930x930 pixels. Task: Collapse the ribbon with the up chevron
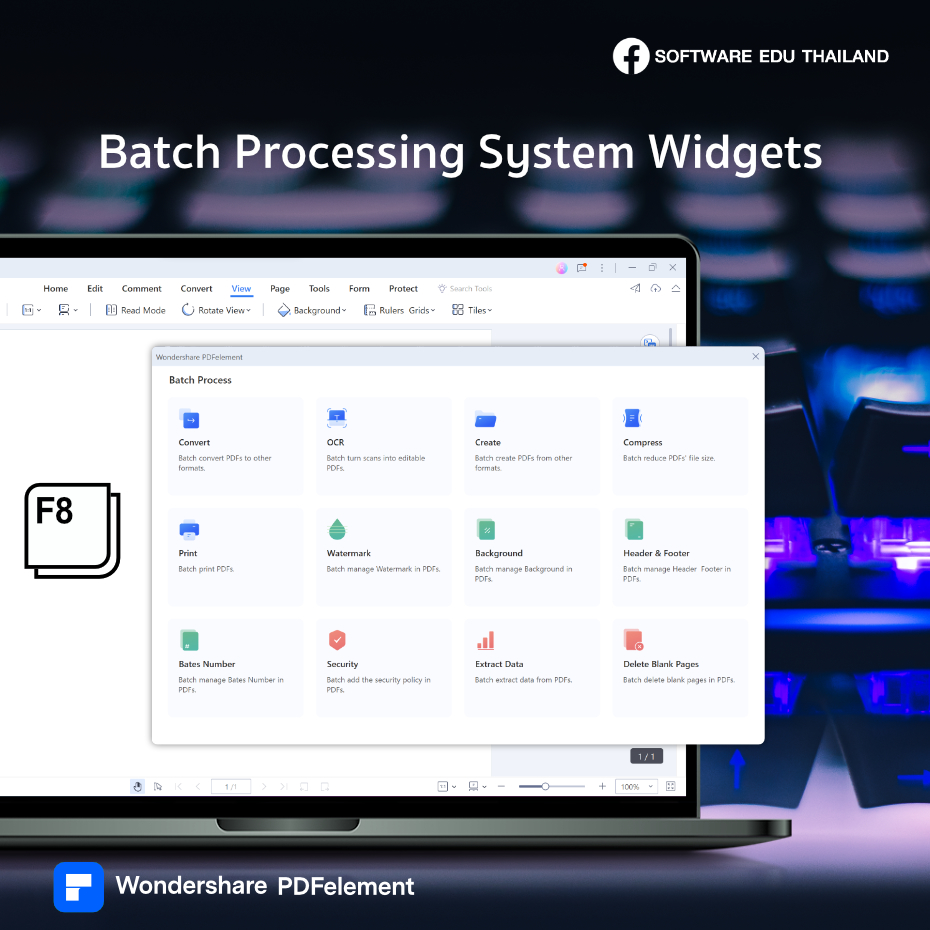[676, 288]
